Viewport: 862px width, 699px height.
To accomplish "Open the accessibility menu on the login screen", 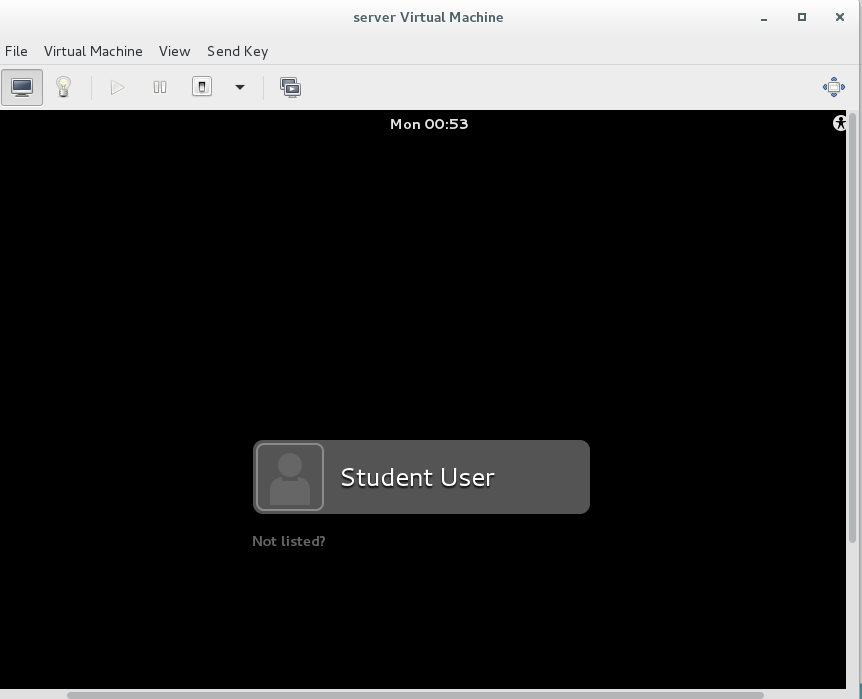I will click(x=839, y=123).
